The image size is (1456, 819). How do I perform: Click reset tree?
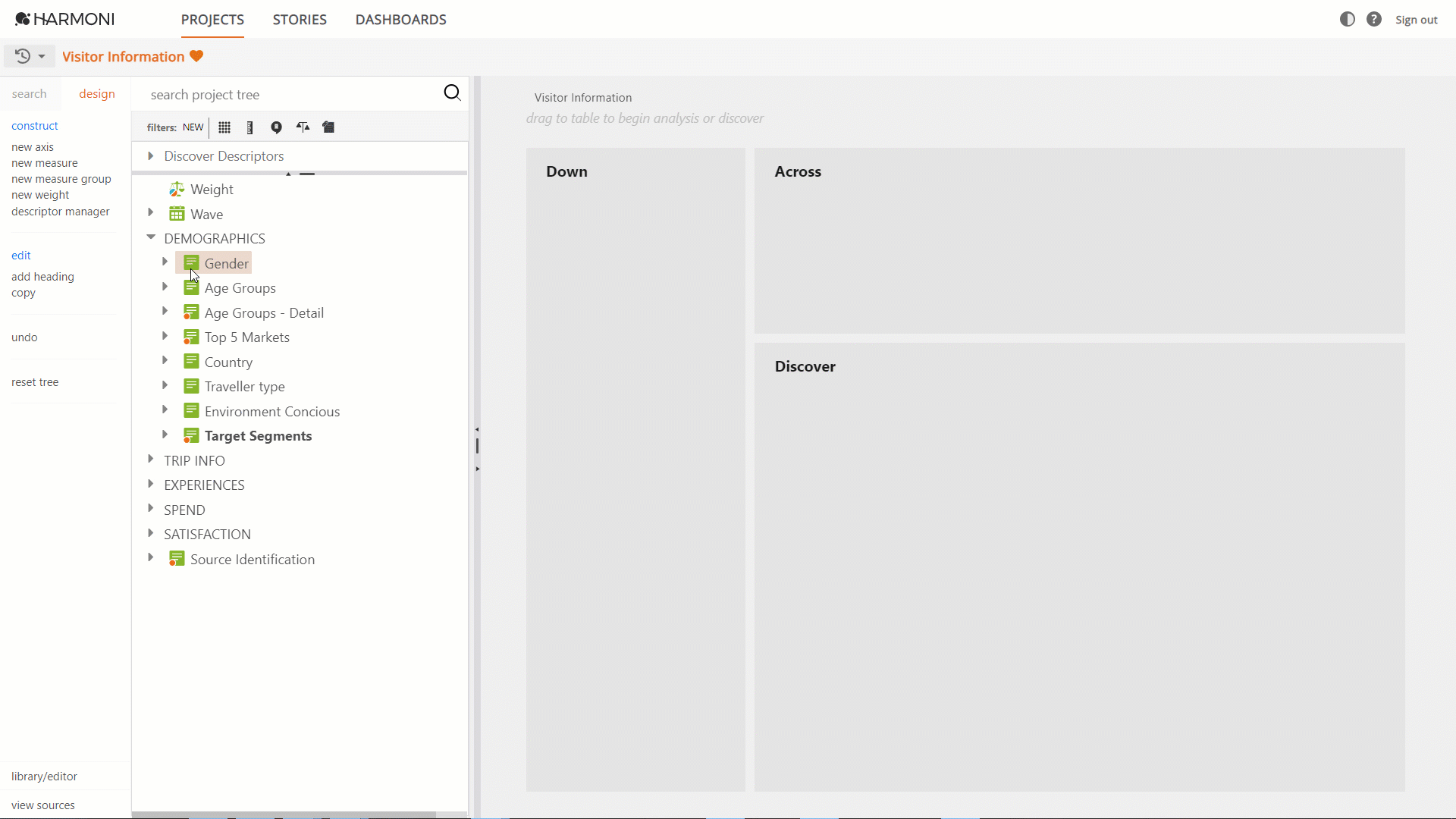pyautogui.click(x=35, y=382)
